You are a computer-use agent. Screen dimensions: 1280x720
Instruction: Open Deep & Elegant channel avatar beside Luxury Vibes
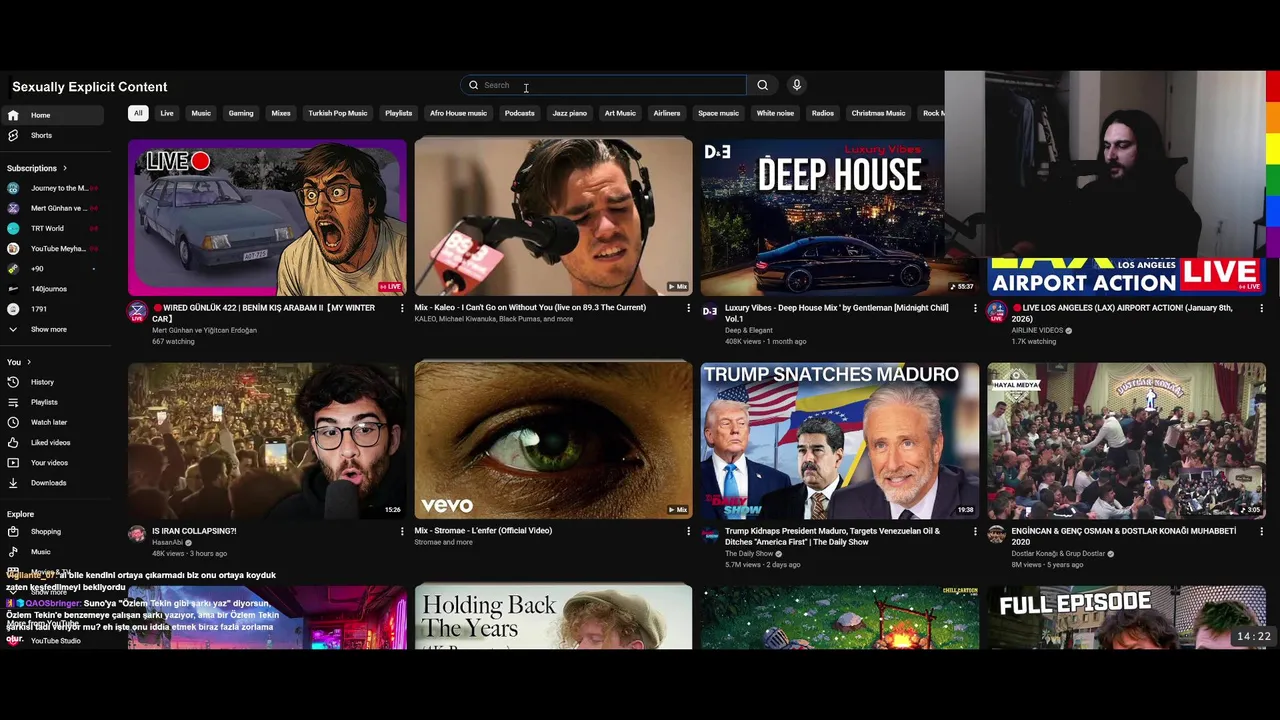pyautogui.click(x=710, y=311)
